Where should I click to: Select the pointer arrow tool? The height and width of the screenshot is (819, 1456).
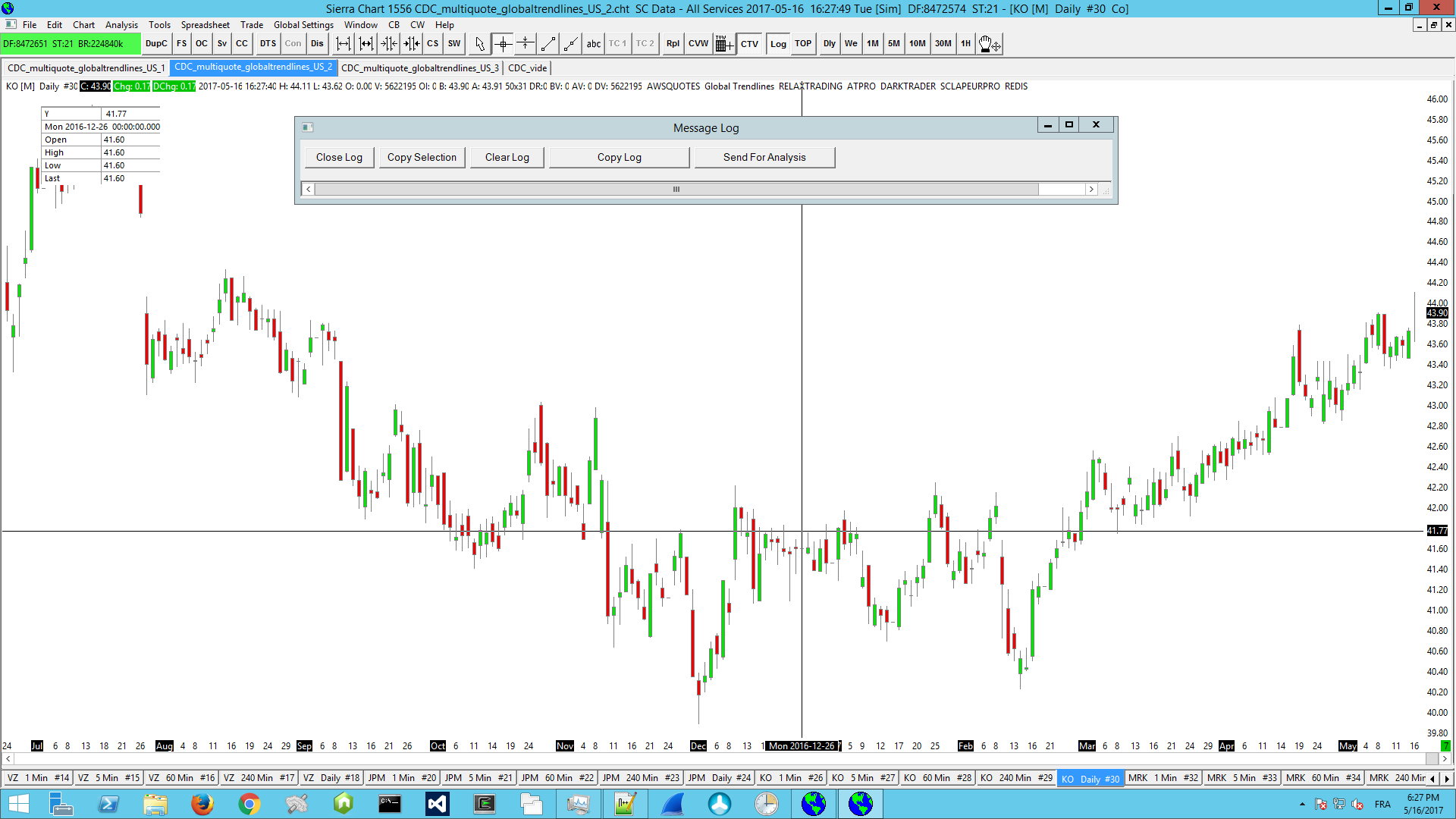pyautogui.click(x=479, y=44)
